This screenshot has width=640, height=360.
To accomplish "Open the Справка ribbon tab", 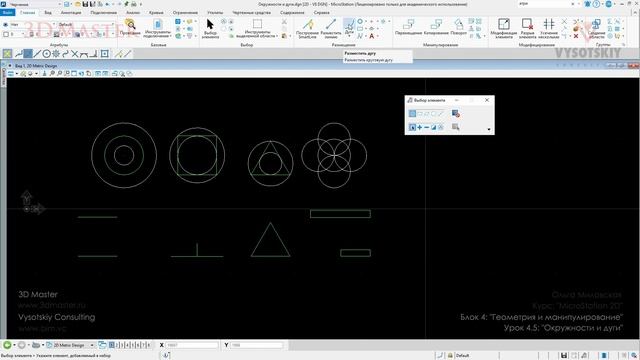I will 322,13.
